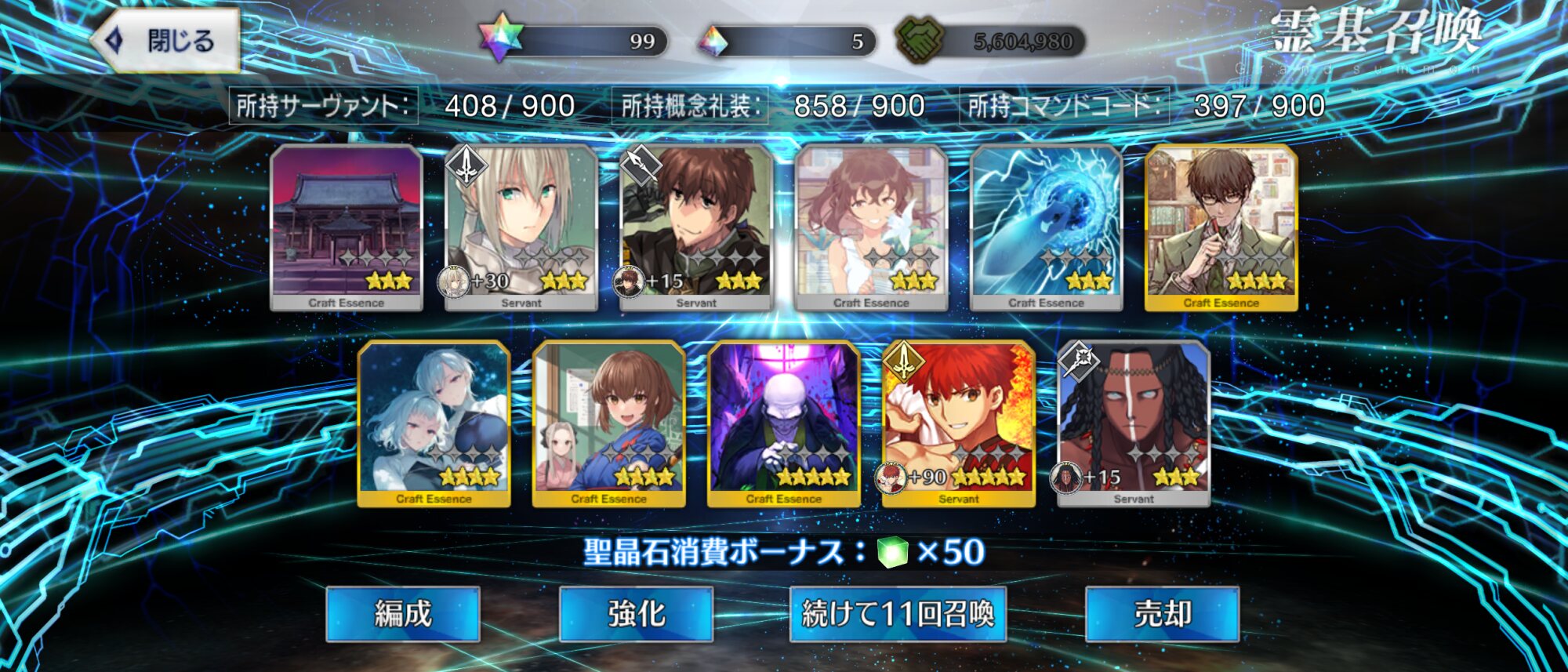1568x672 pixels.
Task: Select the dark-skinned Caster Servant card
Action: pyautogui.click(x=1134, y=424)
